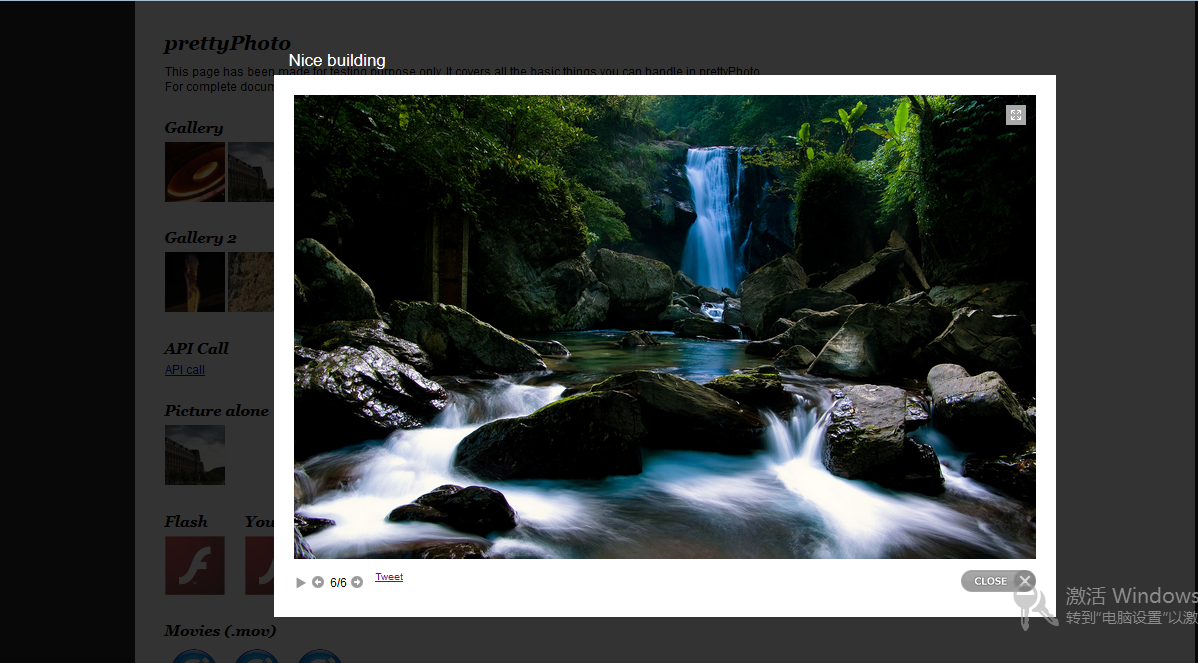
Task: Open the second Gallery thumbnail showing a building
Action: coord(251,172)
